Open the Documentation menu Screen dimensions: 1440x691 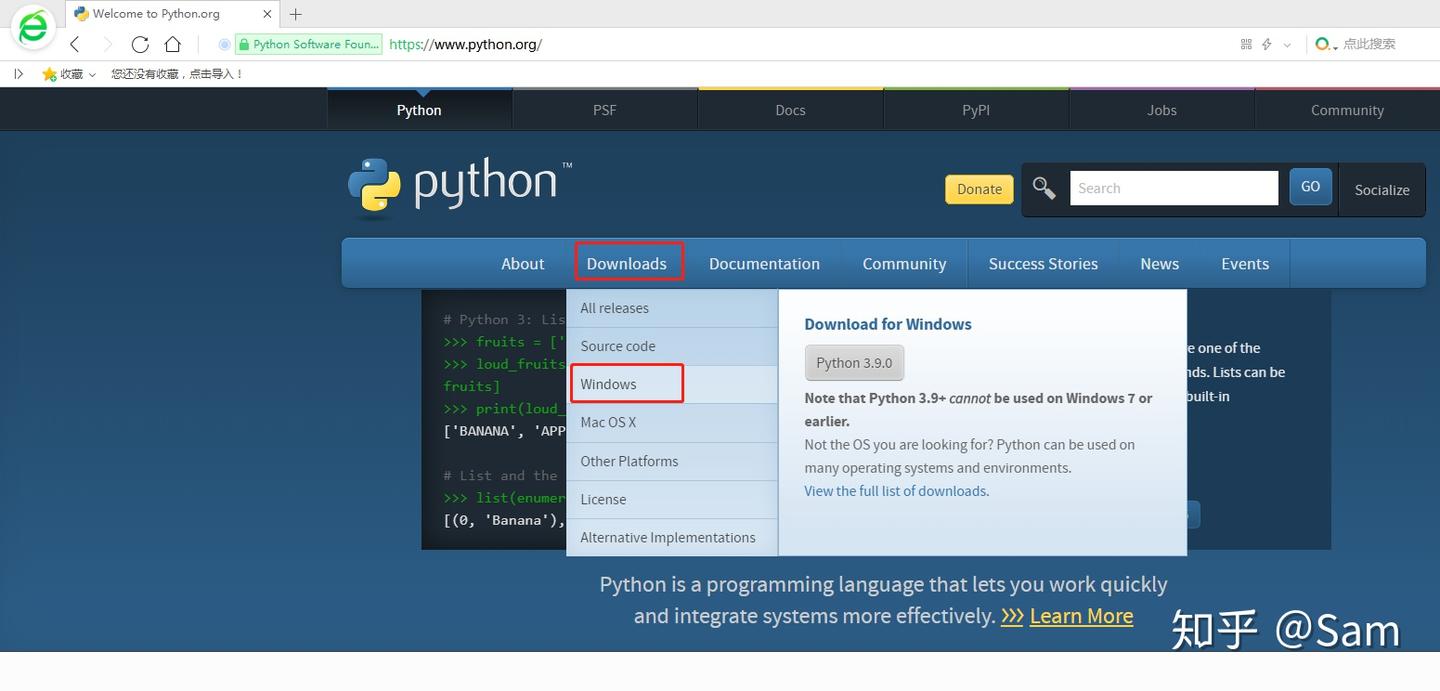point(764,263)
